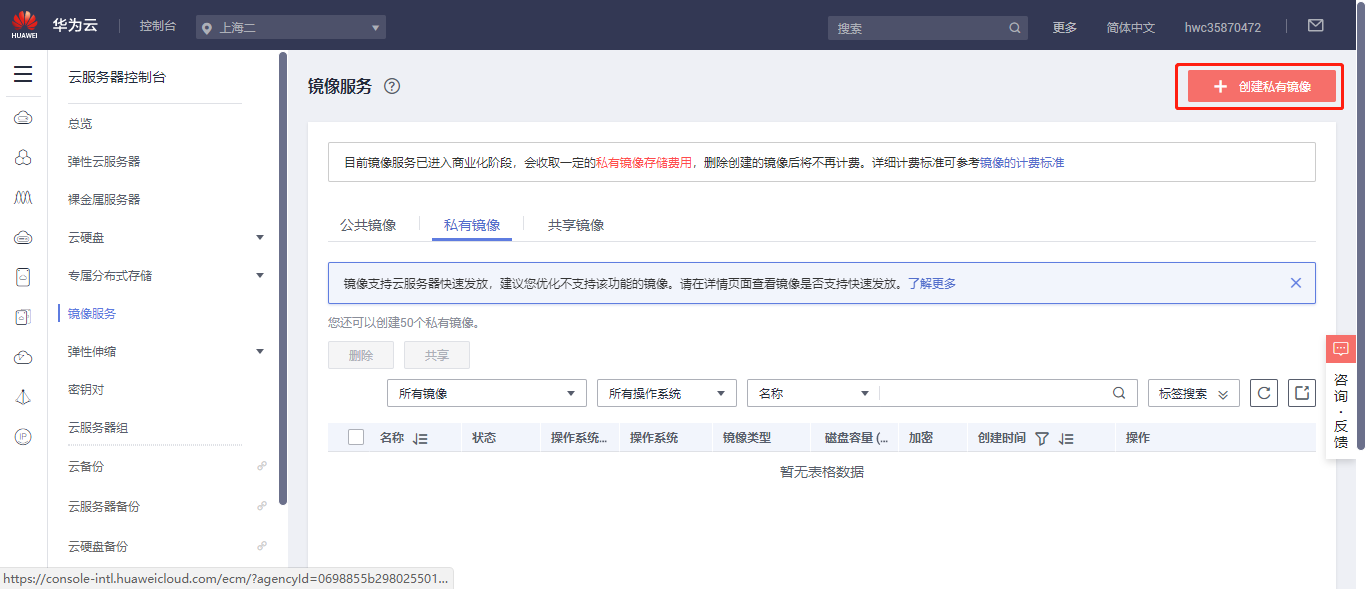Open 云备份 in the sidebar
Screen dimensions: 1366x589
[86, 466]
